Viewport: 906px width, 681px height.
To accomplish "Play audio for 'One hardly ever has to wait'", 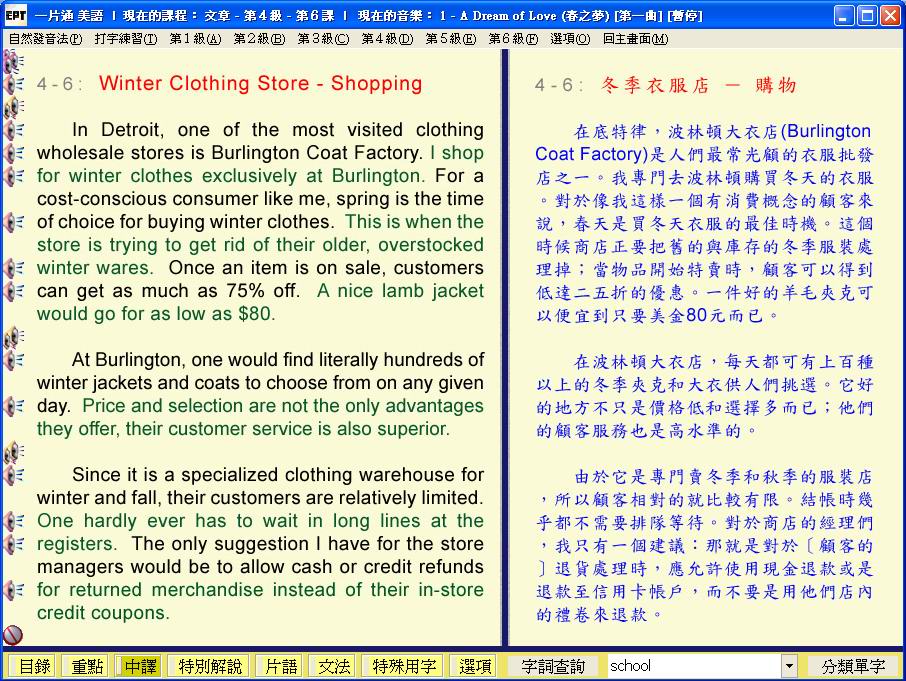I will pyautogui.click(x=14, y=521).
